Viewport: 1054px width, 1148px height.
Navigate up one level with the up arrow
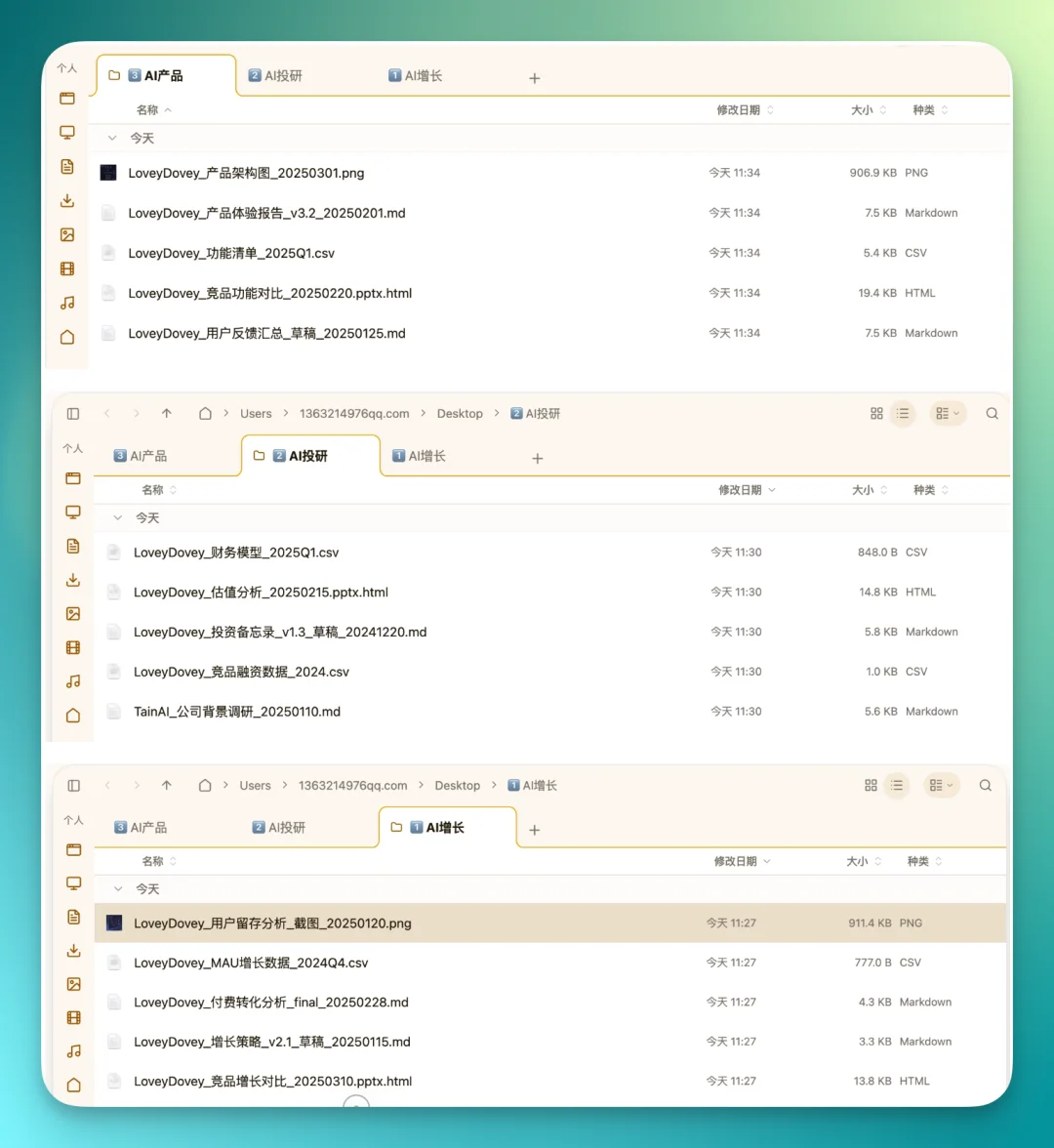click(x=167, y=413)
